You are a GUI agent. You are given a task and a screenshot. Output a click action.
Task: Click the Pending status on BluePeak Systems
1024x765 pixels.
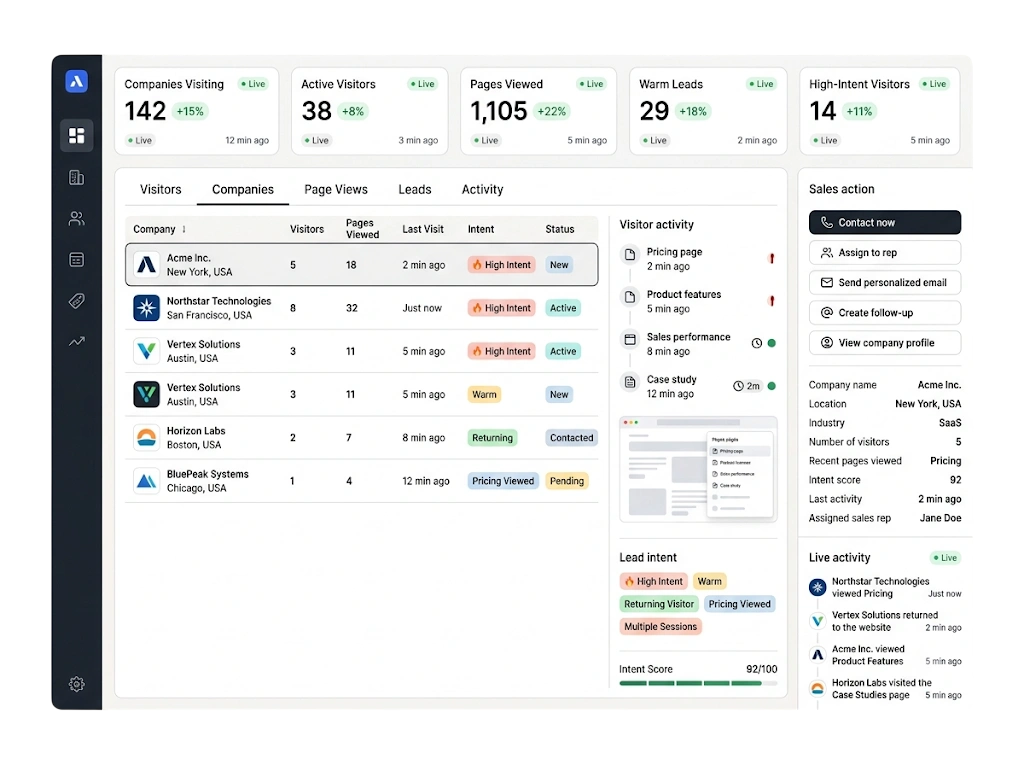coord(566,481)
